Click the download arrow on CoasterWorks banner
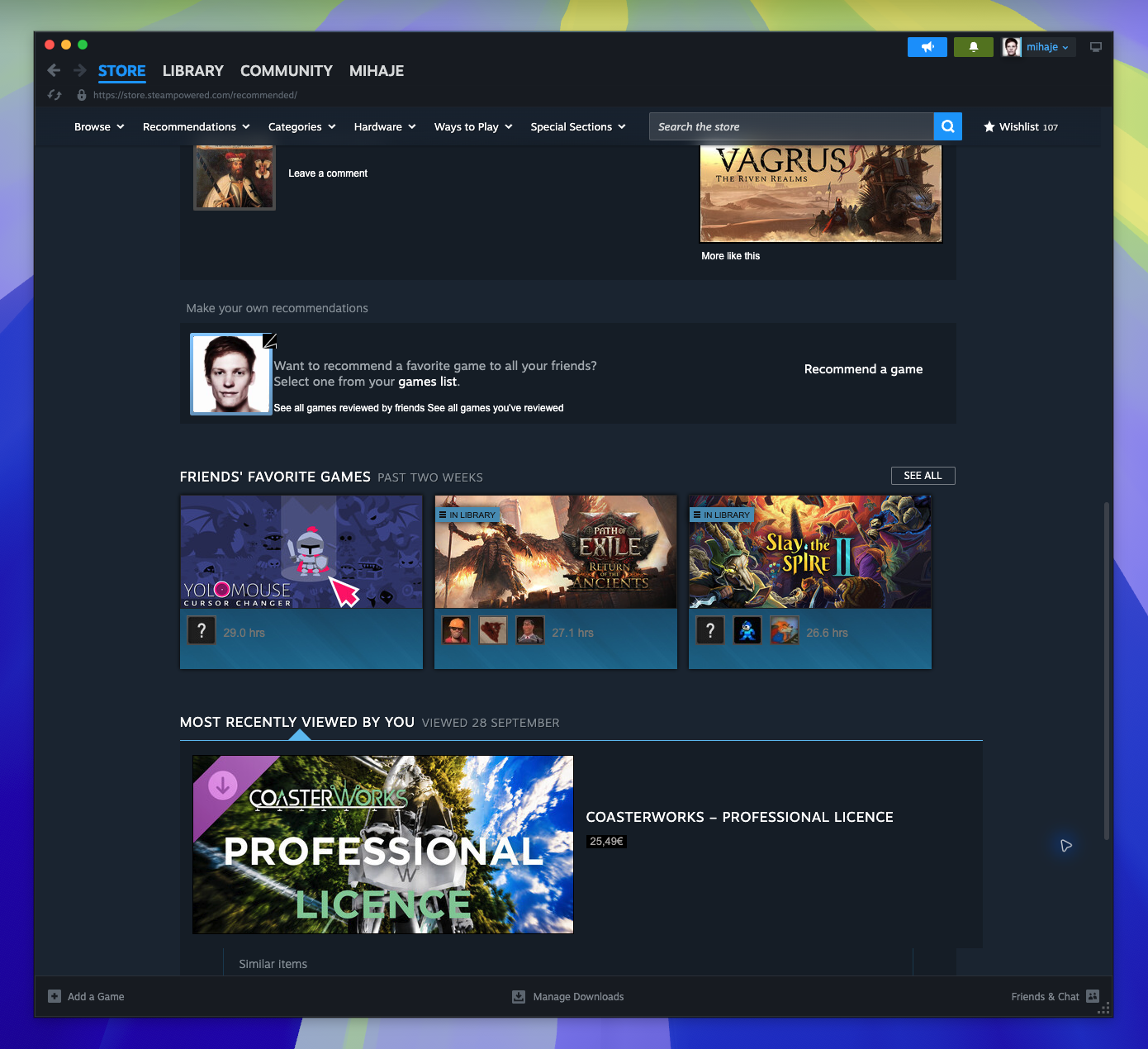The height and width of the screenshot is (1049, 1148). (x=222, y=786)
